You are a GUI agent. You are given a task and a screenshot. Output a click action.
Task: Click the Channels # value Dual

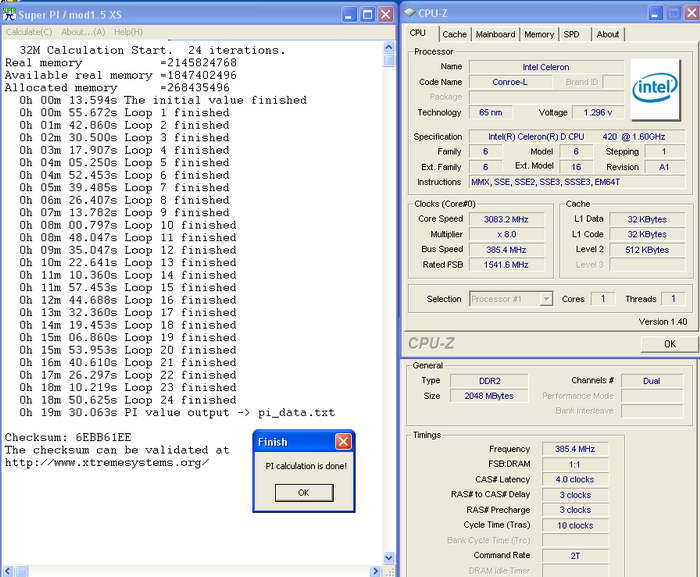pos(652,381)
